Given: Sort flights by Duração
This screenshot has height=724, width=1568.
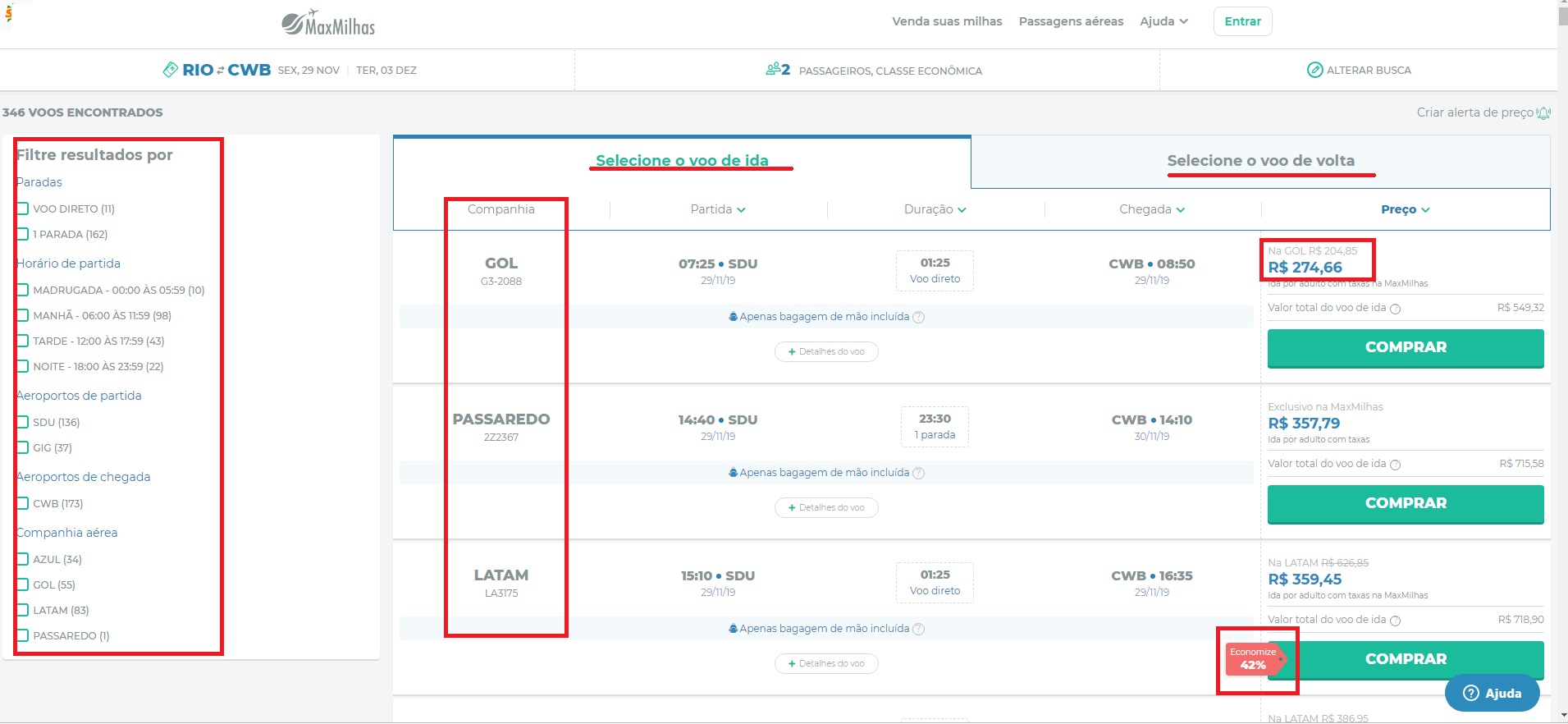Looking at the screenshot, I should (x=935, y=209).
